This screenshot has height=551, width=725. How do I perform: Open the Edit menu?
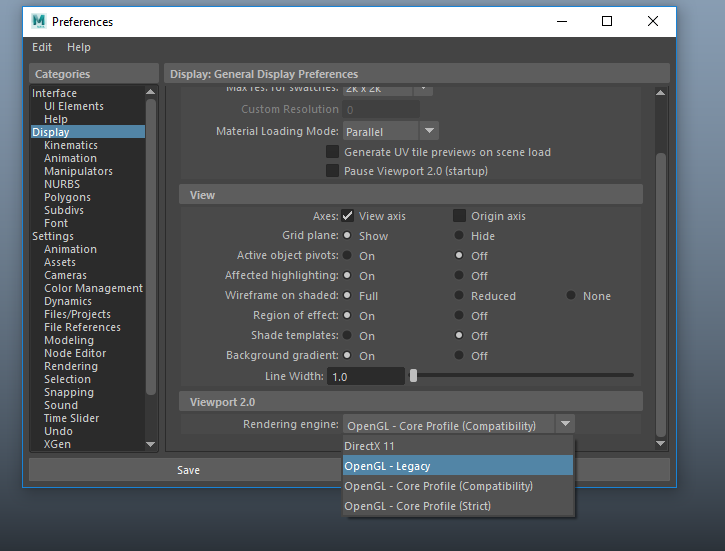[42, 47]
